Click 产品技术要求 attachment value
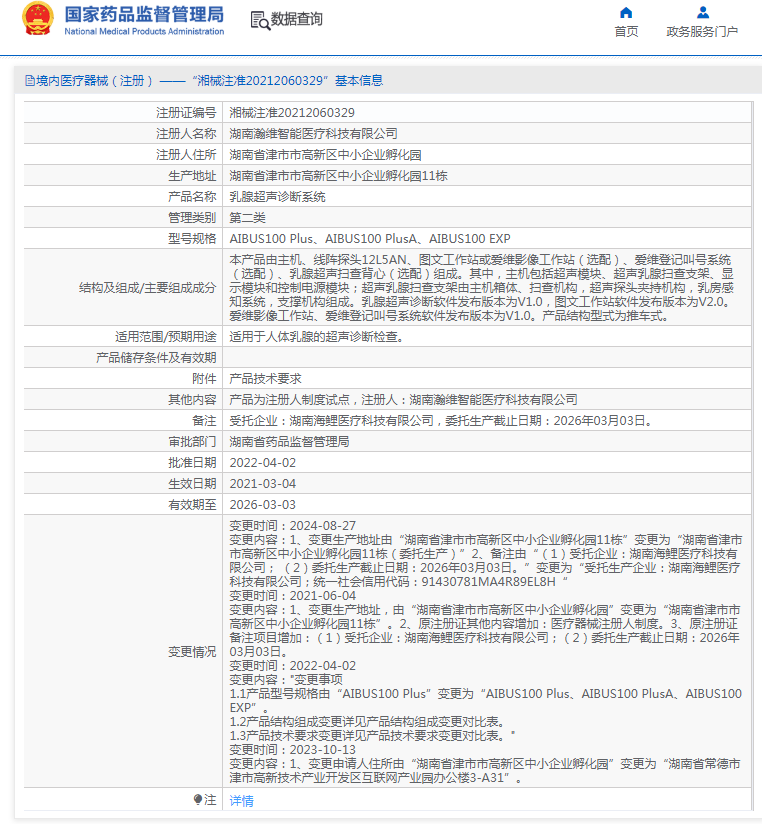This screenshot has height=824, width=762. click(x=265, y=378)
